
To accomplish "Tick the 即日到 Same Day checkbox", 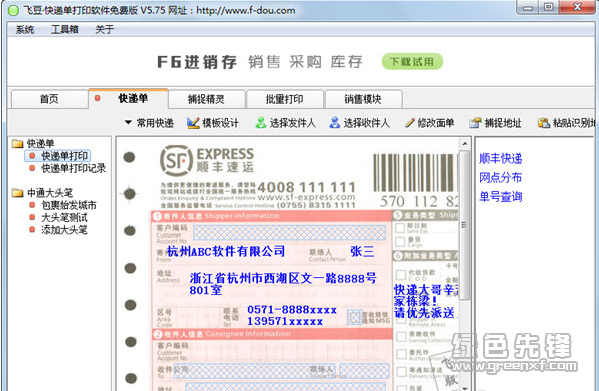I will pyautogui.click(x=400, y=228).
